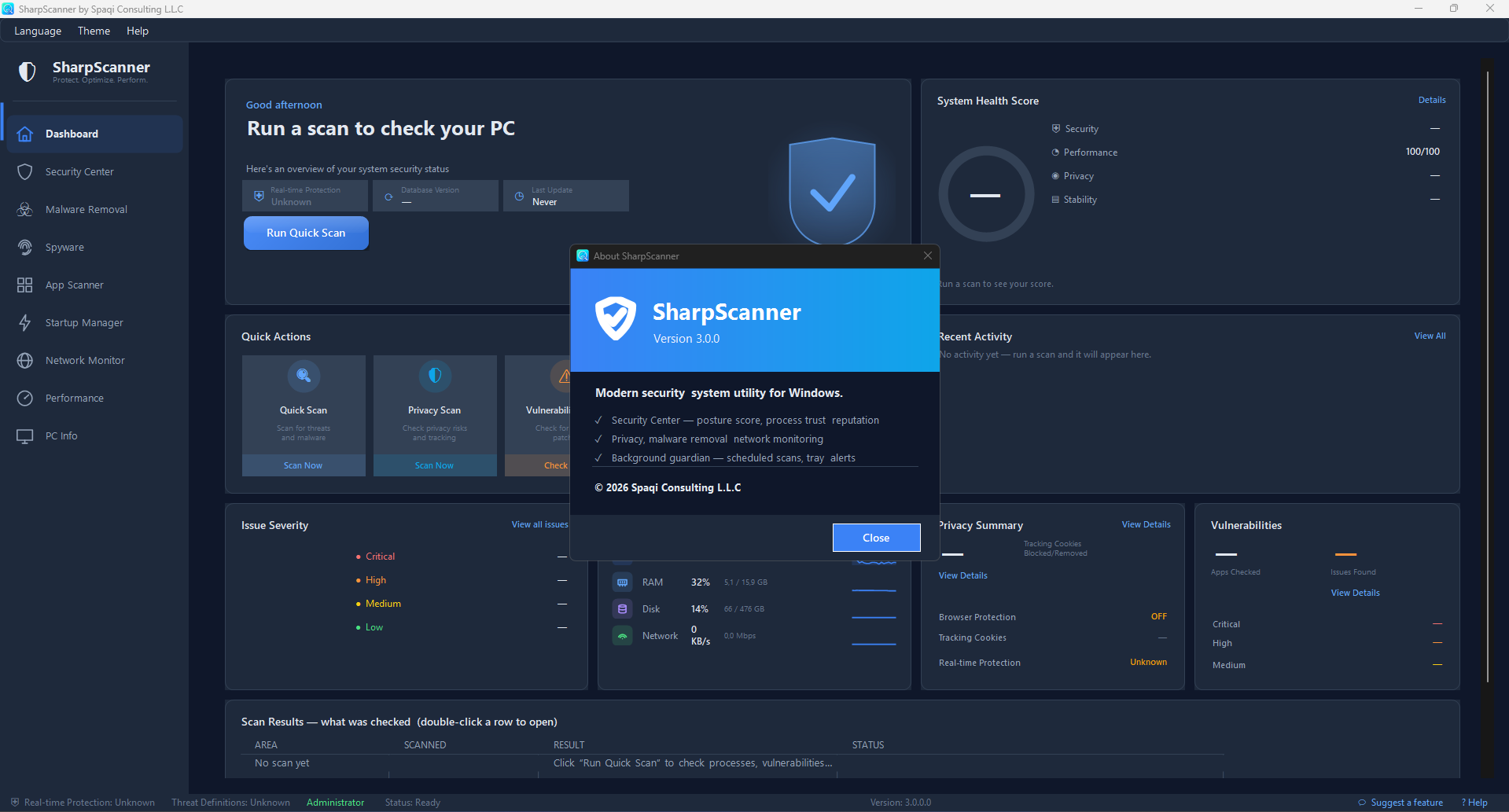Click the Network usage sparkline graph
The height and width of the screenshot is (812, 1509).
click(x=874, y=644)
